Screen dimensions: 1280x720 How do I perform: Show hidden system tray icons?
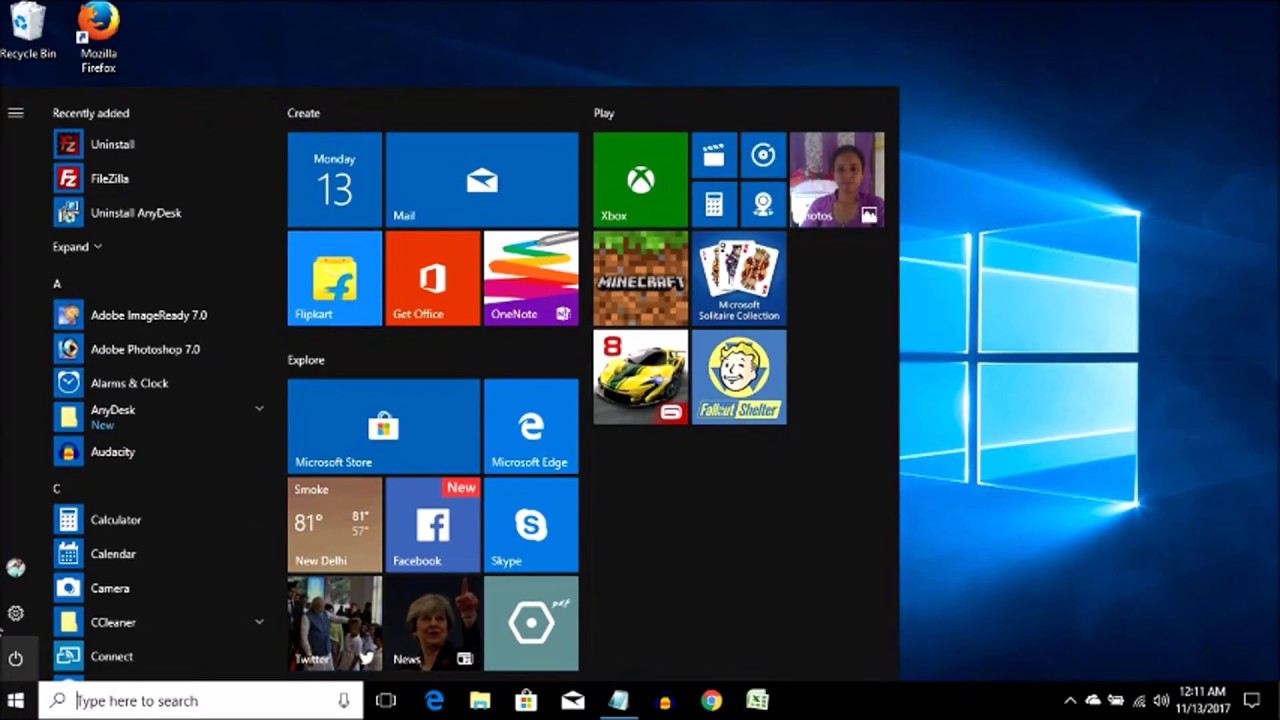(x=1070, y=701)
